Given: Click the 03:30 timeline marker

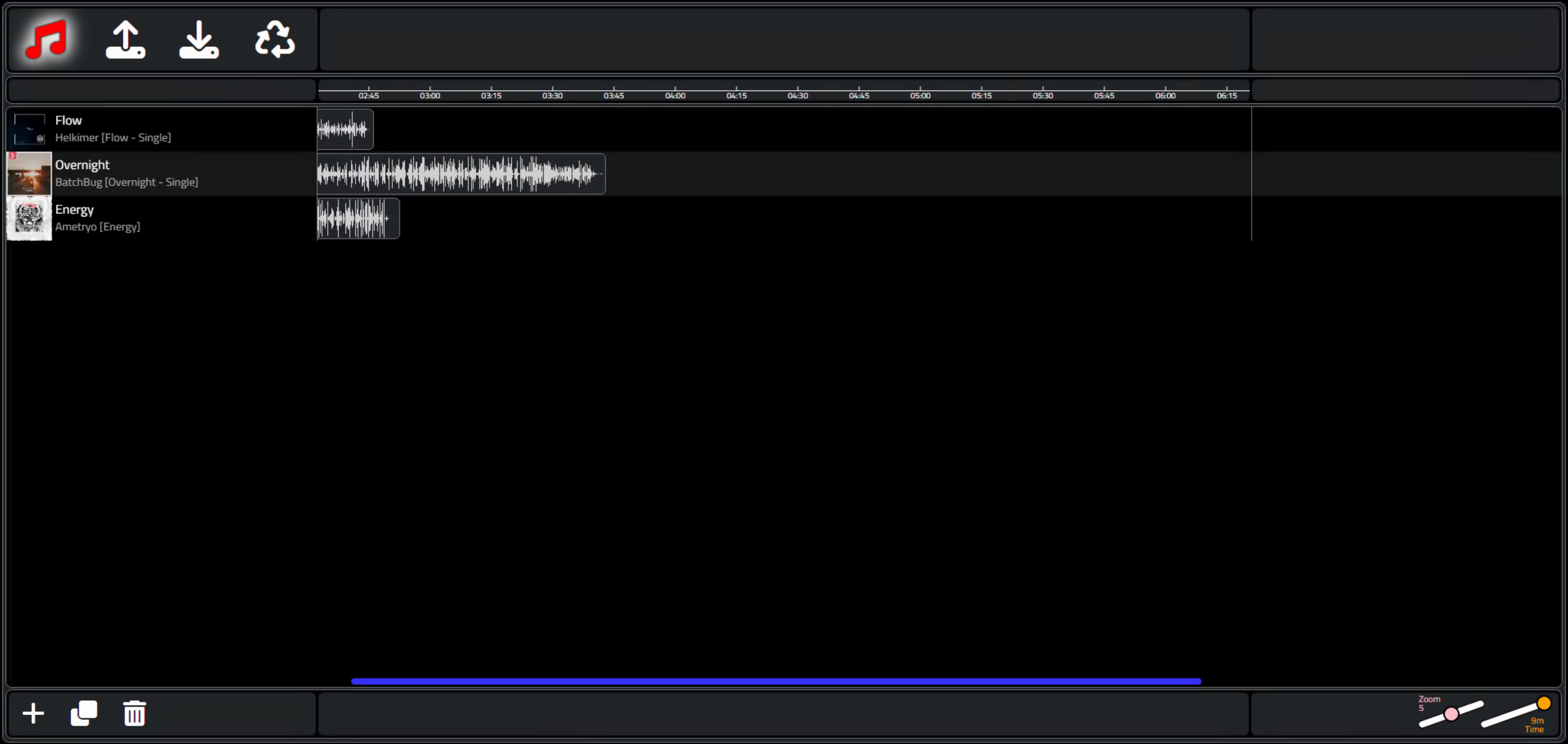Looking at the screenshot, I should (x=553, y=95).
